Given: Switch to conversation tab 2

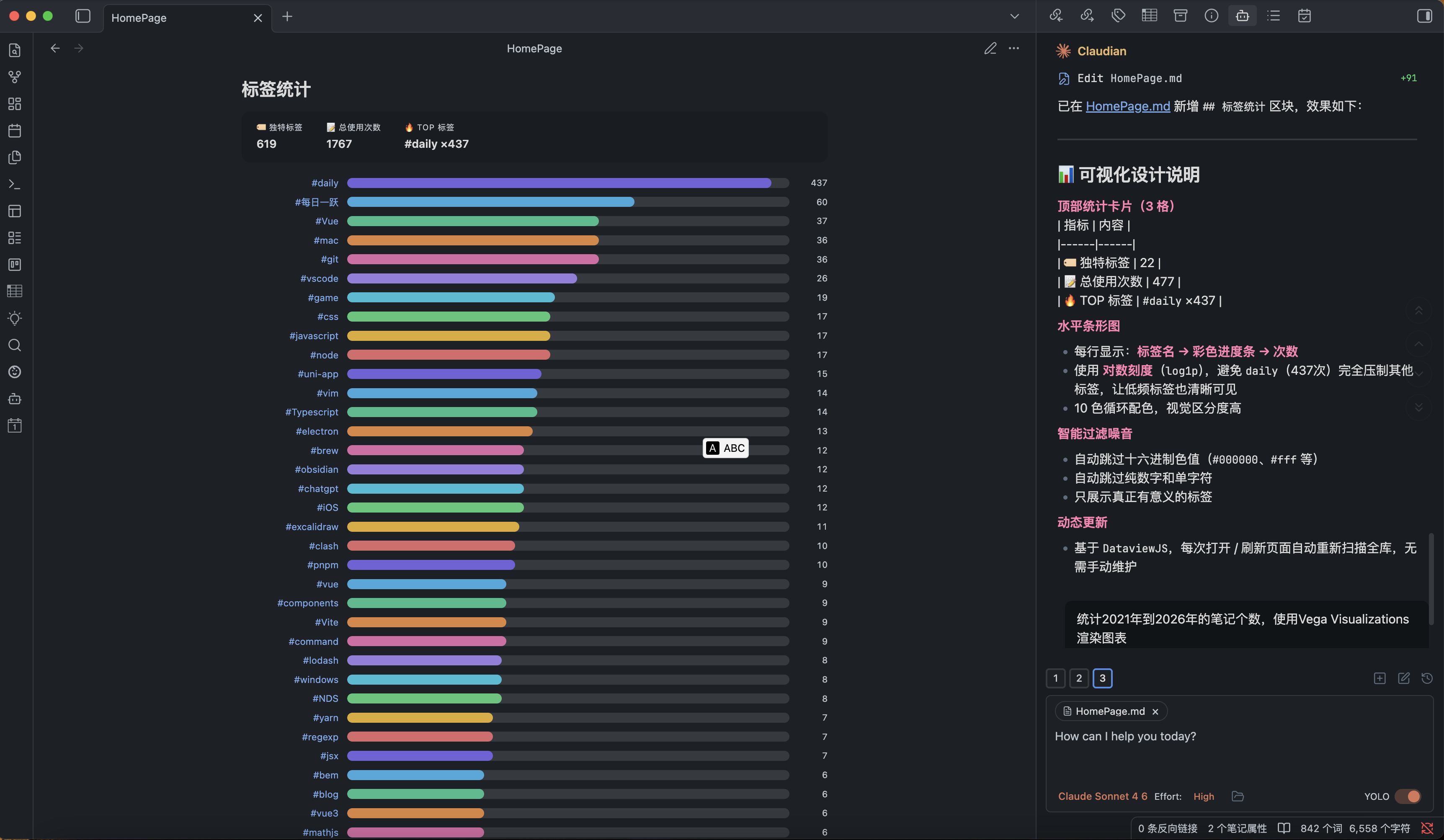Looking at the screenshot, I should (1078, 678).
